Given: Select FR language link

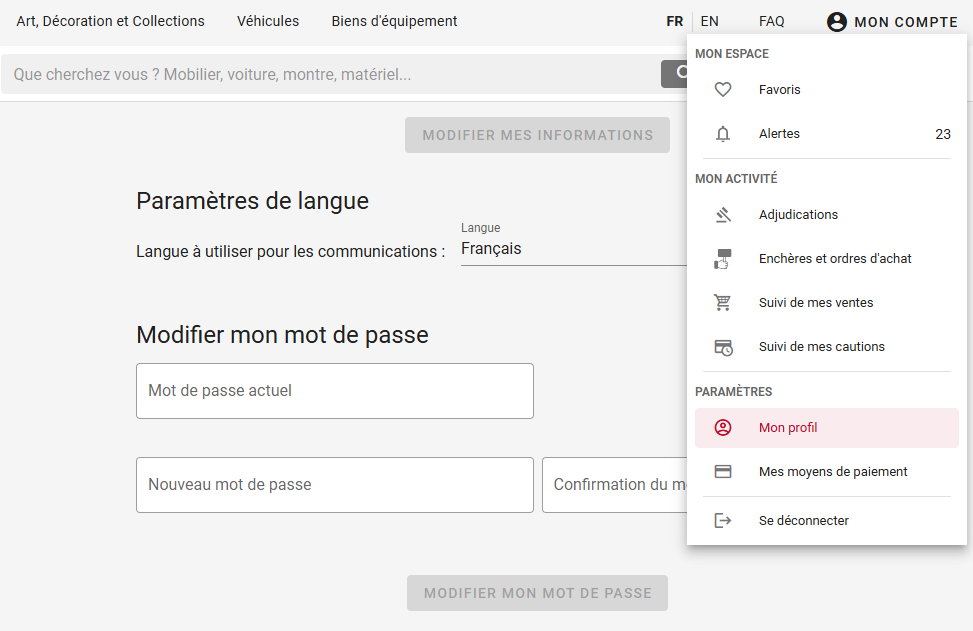Looking at the screenshot, I should [x=675, y=21].
